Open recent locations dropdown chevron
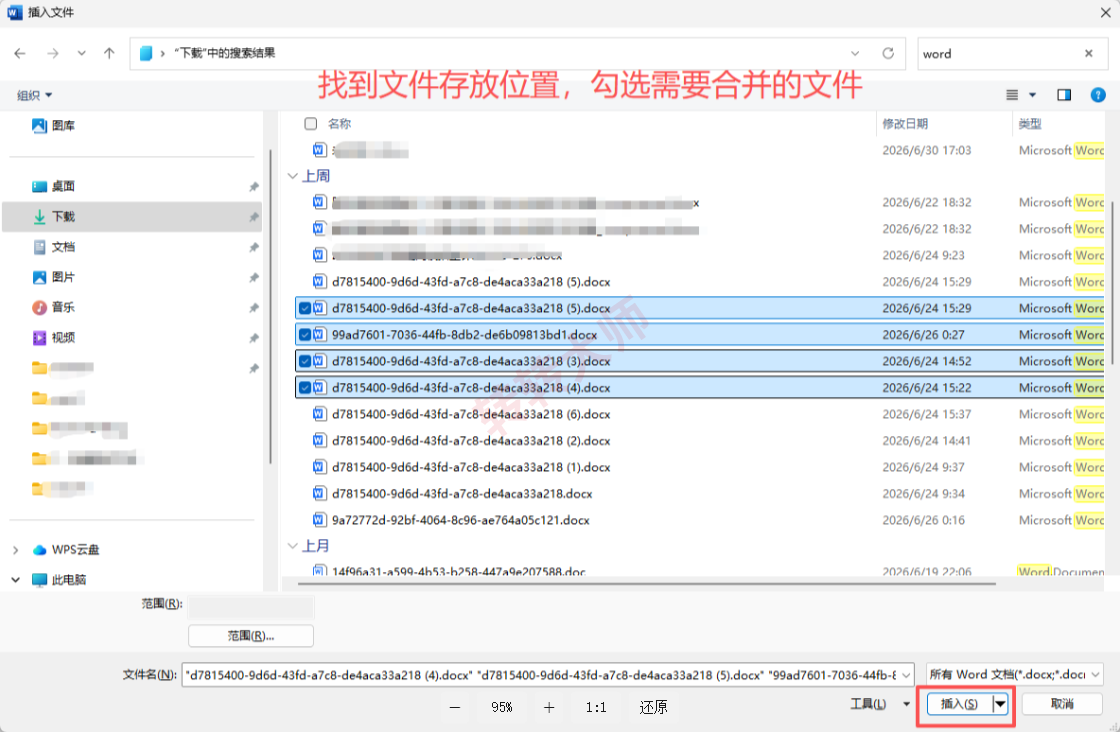Screen dimensions: 1120x732 tap(81, 54)
